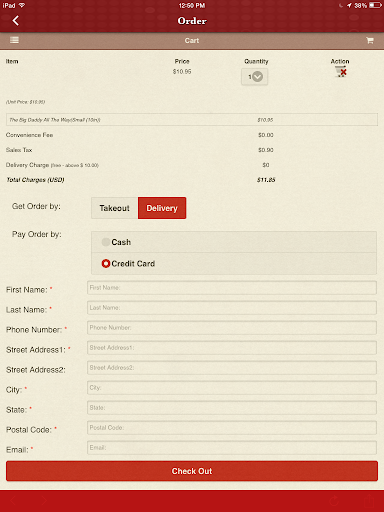This screenshot has height=512, width=384.
Task: Open the hamburger menu icon
Action: point(14,40)
